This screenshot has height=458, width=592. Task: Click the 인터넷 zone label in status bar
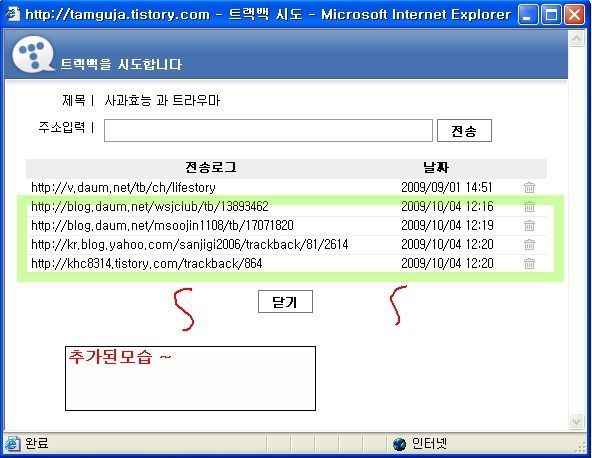(x=429, y=443)
